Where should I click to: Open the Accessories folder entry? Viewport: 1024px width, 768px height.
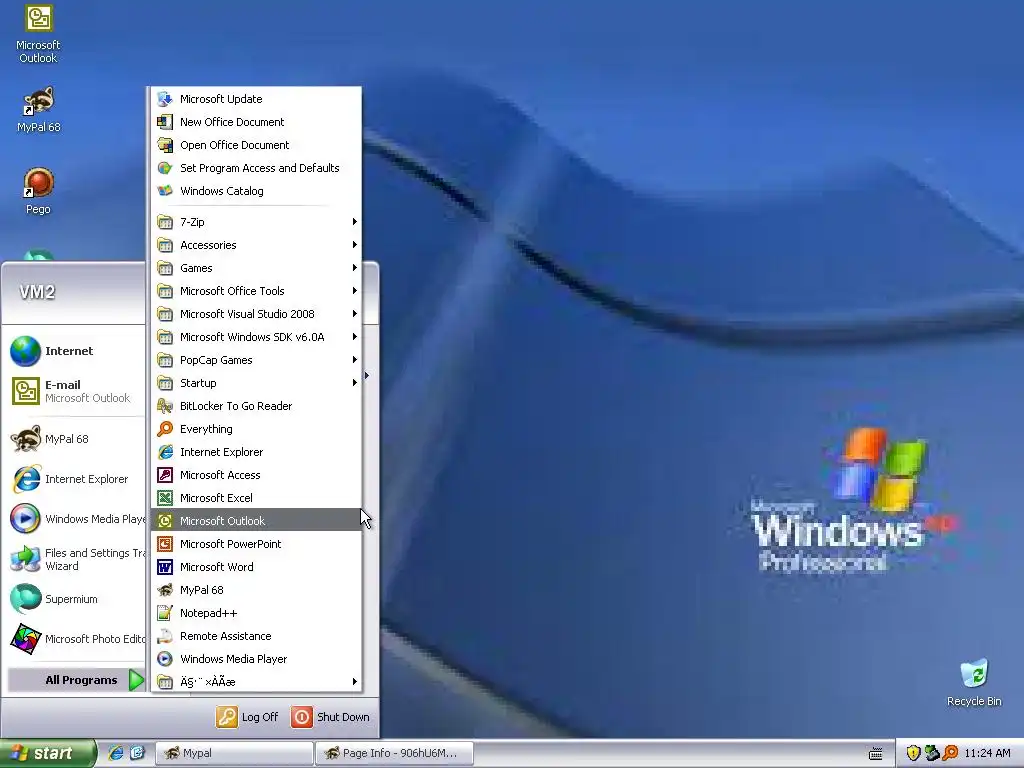point(256,245)
